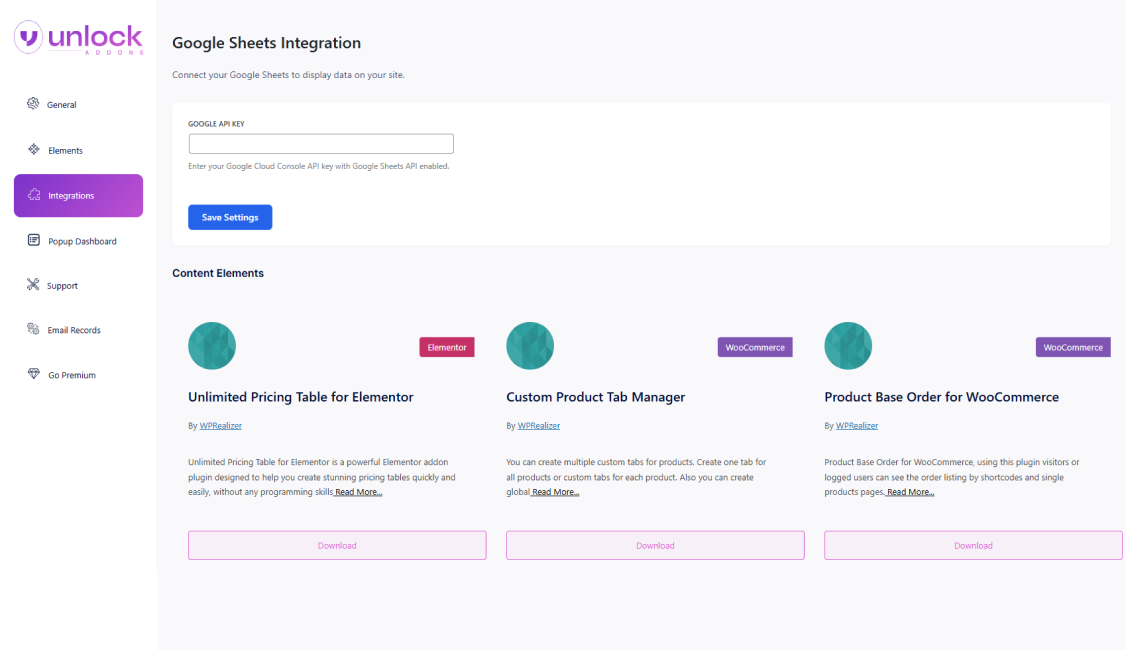Open Popup Dashboard from sidebar
The image size is (1126, 650).
[82, 241]
